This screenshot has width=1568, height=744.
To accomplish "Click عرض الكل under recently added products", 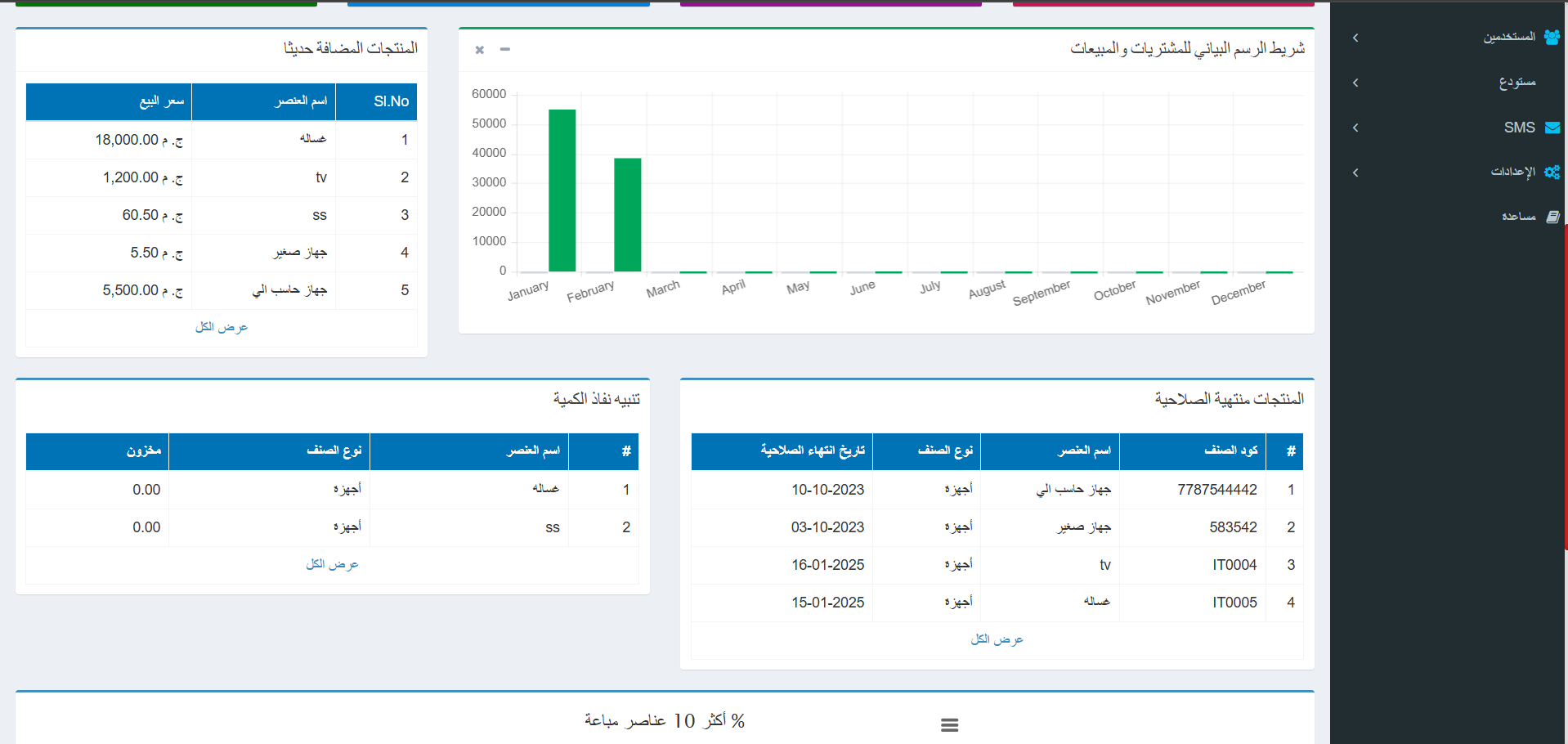I will (221, 327).
